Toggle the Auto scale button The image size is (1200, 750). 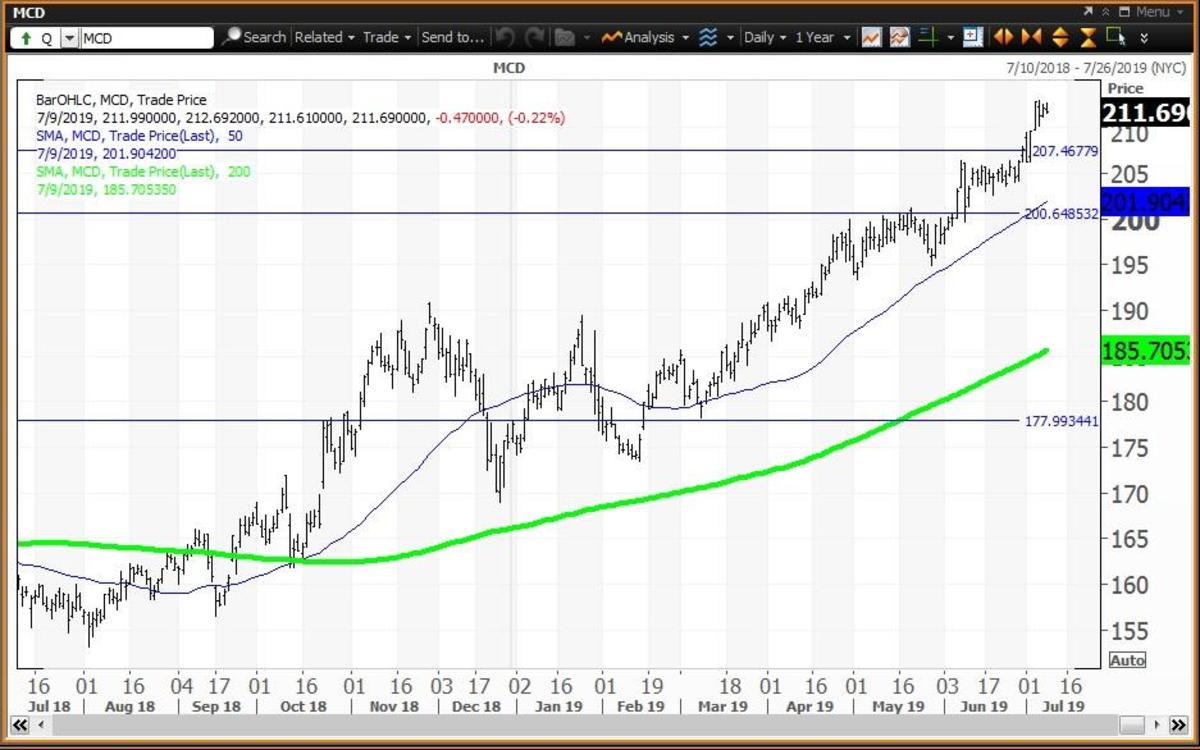(1127, 661)
